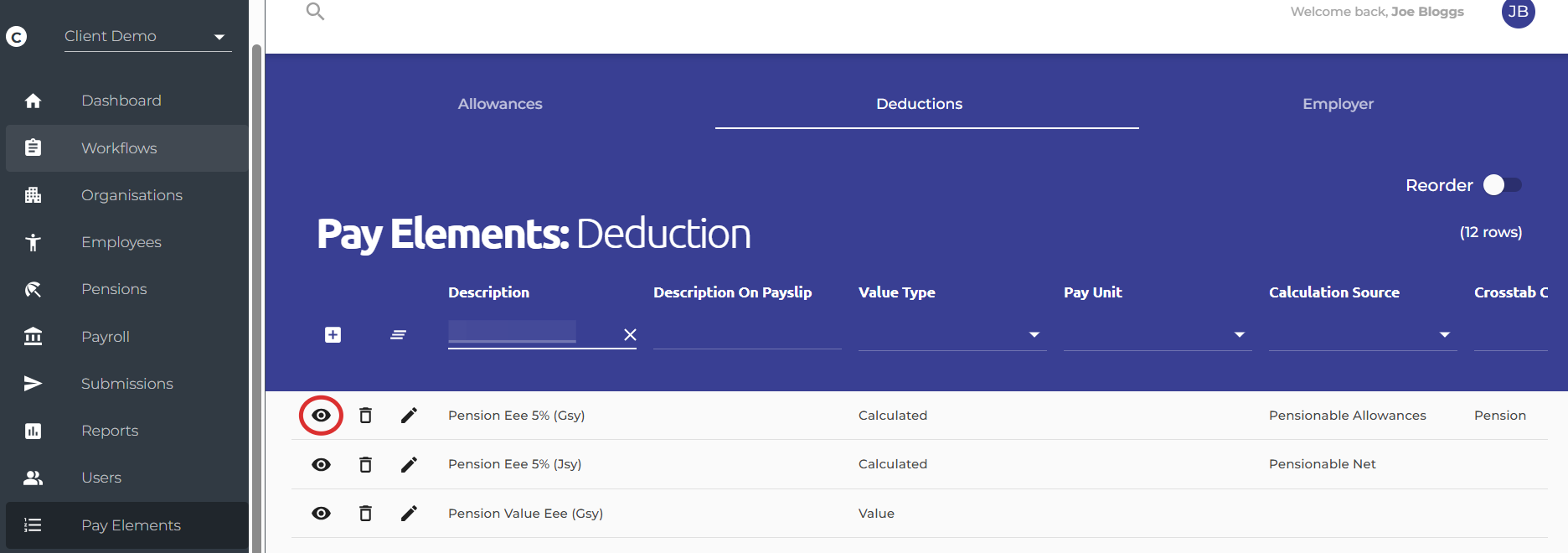The height and width of the screenshot is (553, 1568).
Task: Click the company logo icon
Action: (x=17, y=37)
